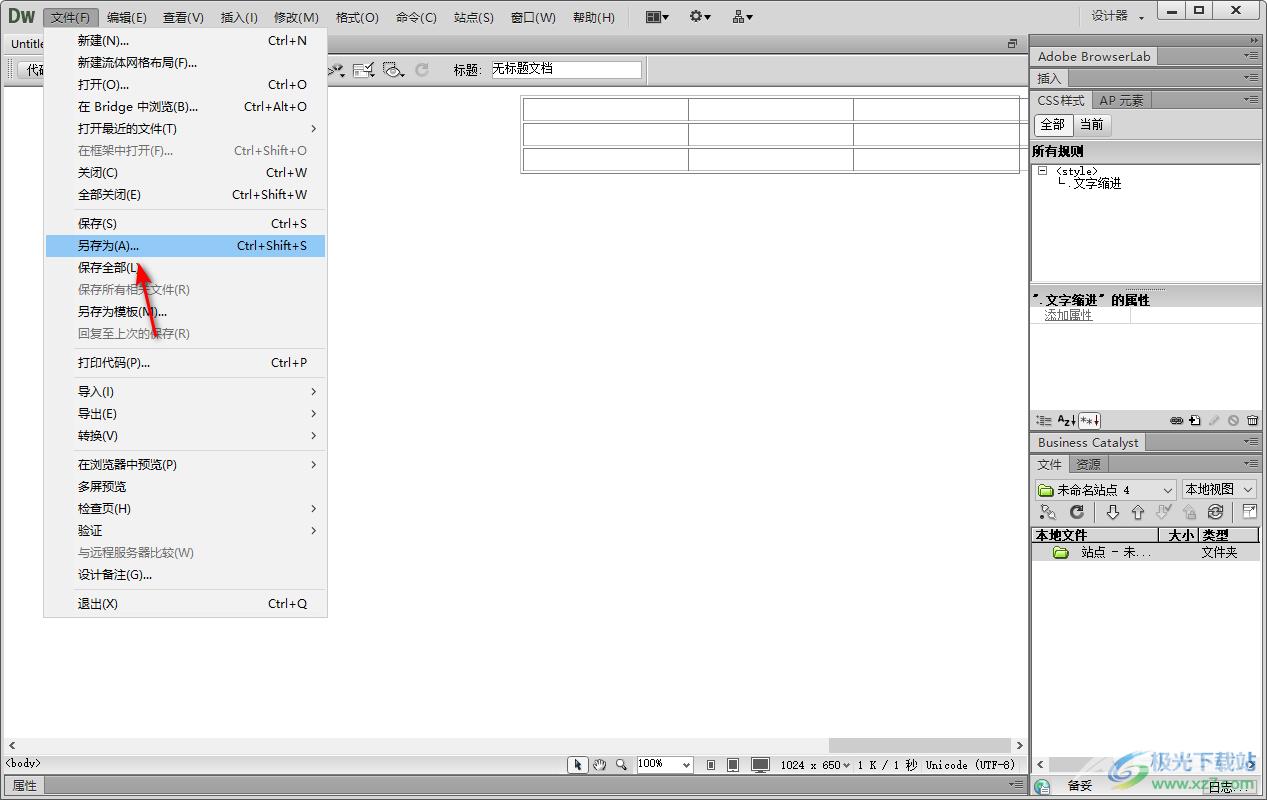The height and width of the screenshot is (800, 1267).
Task: Click the site folder icon in file list
Action: click(1060, 552)
